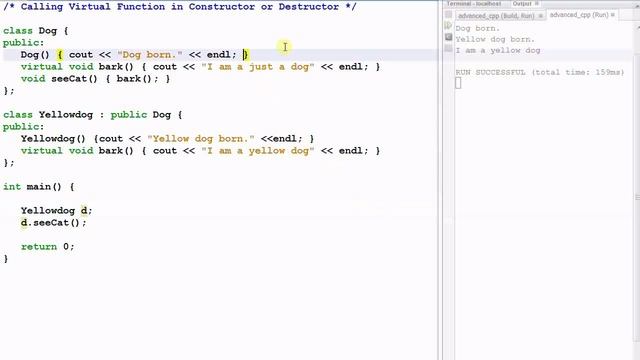Click the 'Yellowdog d;' declaration
The width and height of the screenshot is (640, 360).
click(57, 211)
